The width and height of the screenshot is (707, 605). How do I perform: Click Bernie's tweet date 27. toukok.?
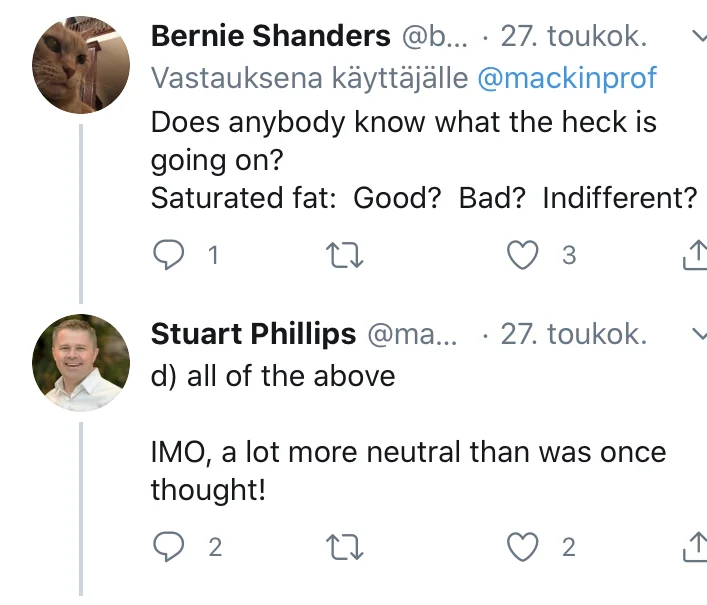pyautogui.click(x=573, y=37)
